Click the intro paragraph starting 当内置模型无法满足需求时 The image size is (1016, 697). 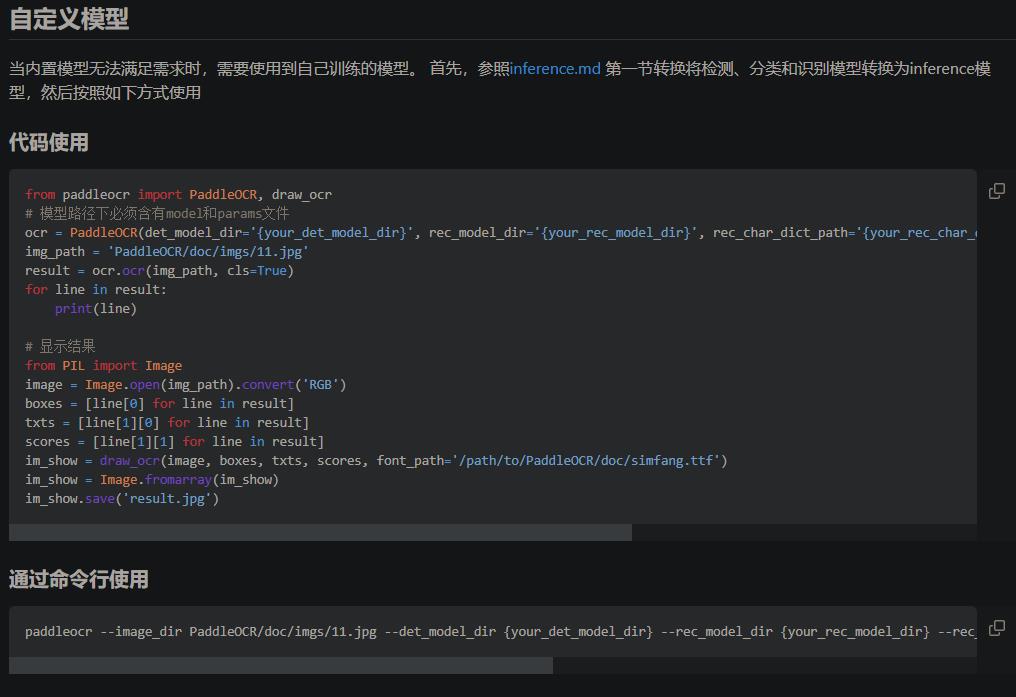500,80
